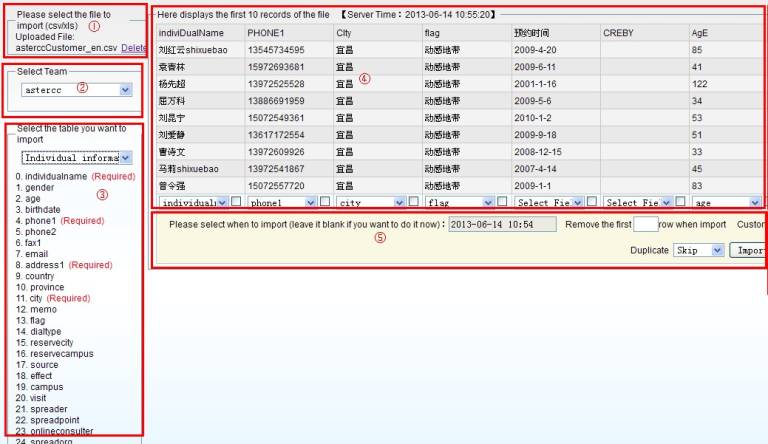Click the date cell 2001-1-16

point(535,84)
